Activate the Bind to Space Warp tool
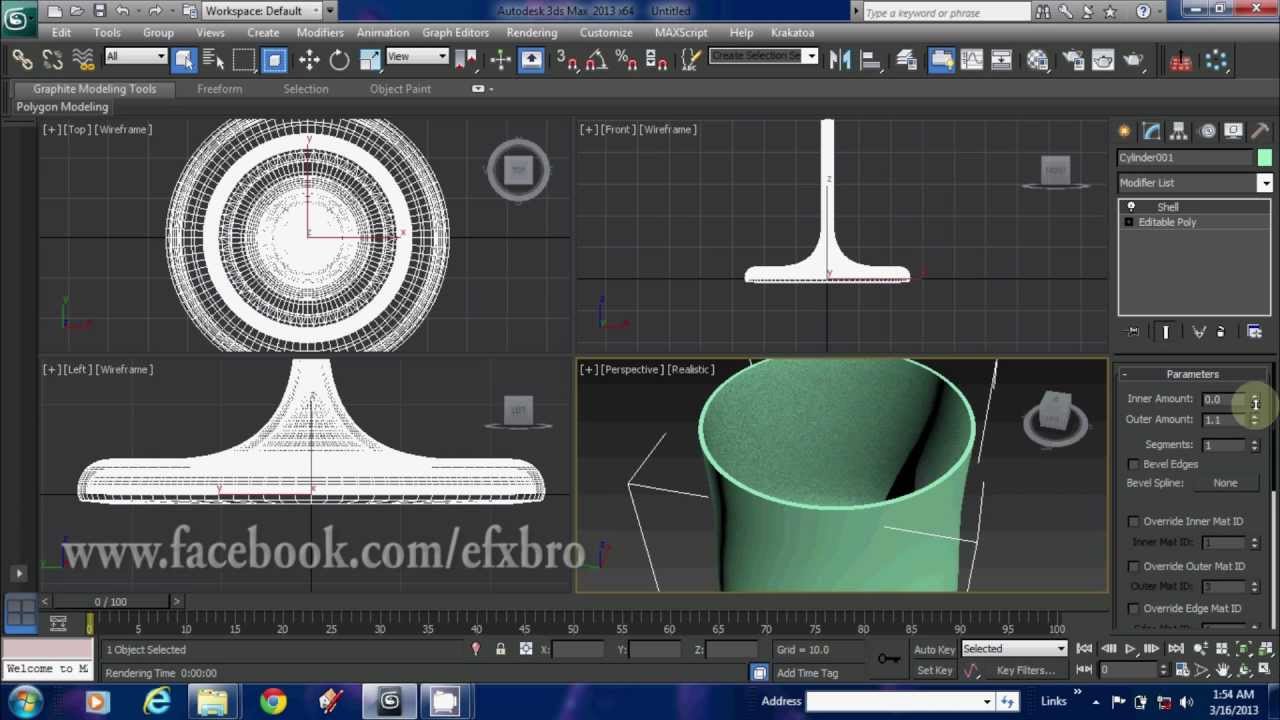 coord(83,60)
